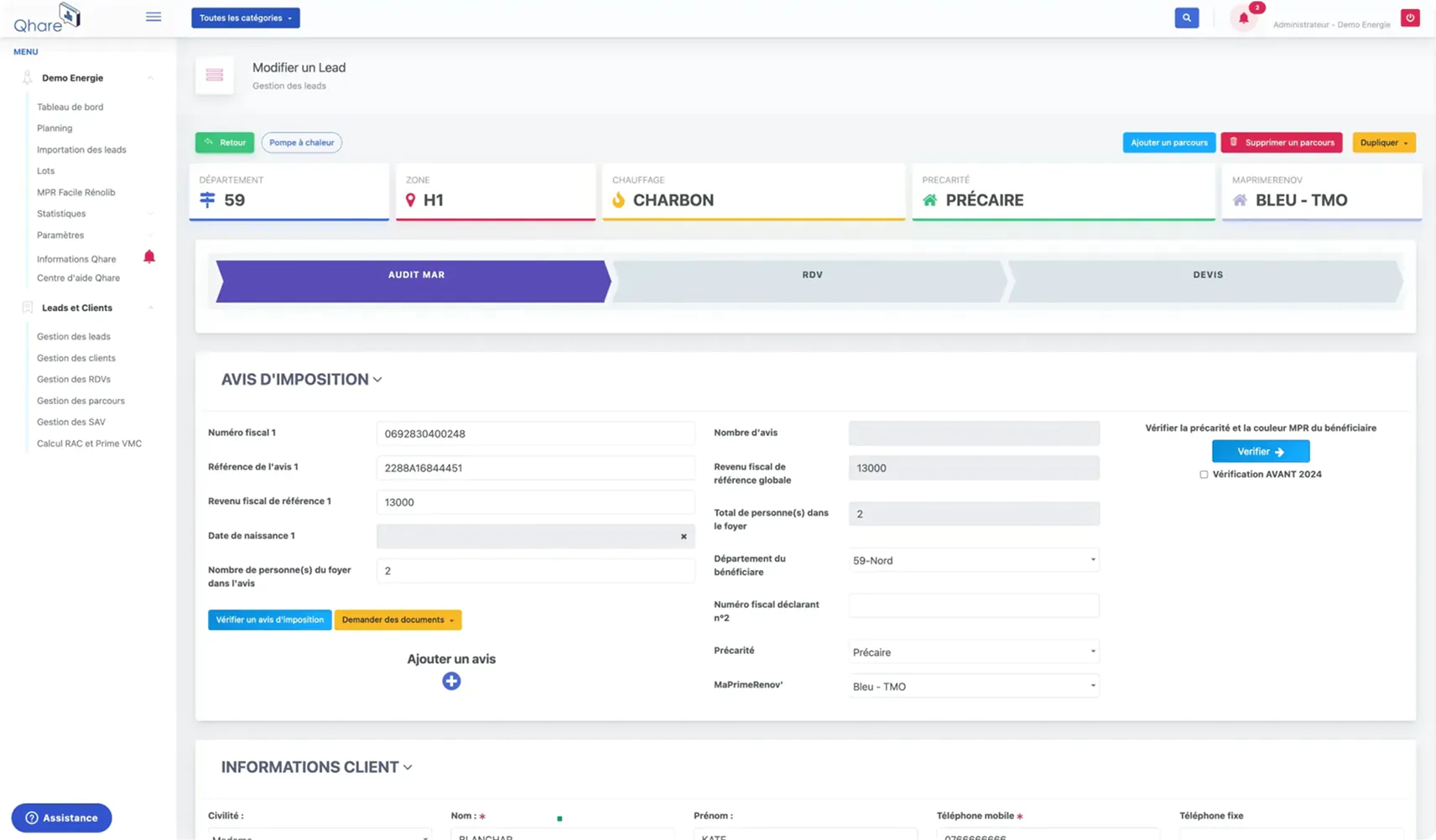The height and width of the screenshot is (840, 1436).
Task: Select Gestion des clients in the sidebar
Action: click(x=76, y=357)
